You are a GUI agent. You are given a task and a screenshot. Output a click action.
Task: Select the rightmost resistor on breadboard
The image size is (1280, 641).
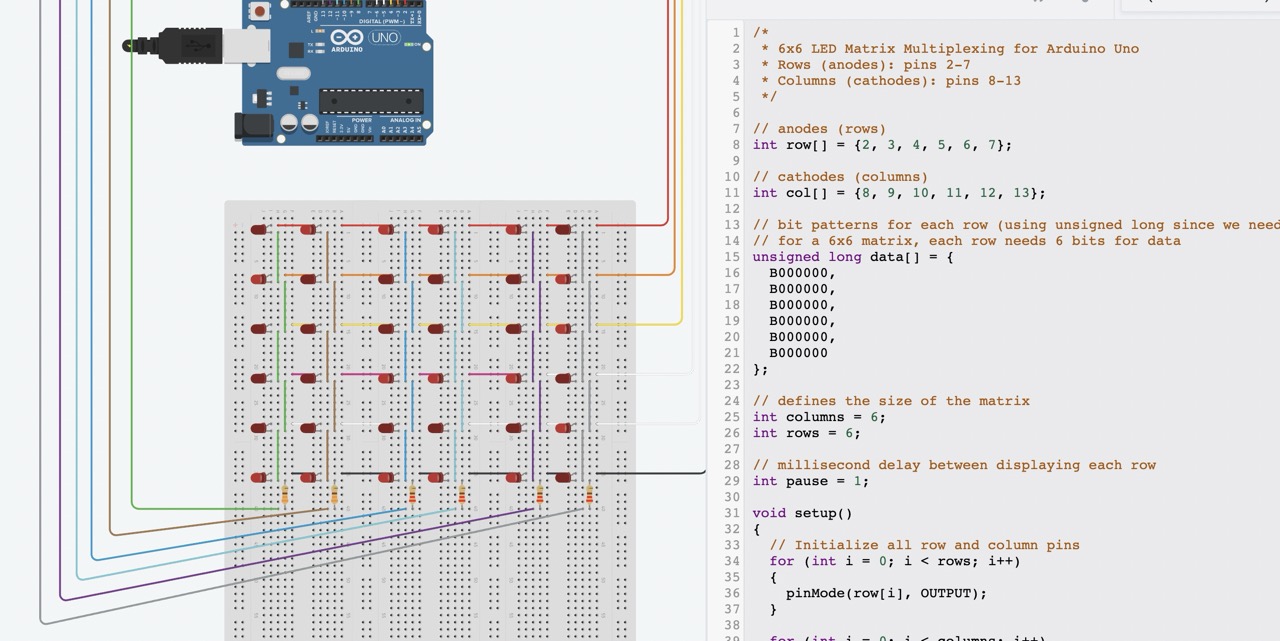pyautogui.click(x=589, y=494)
